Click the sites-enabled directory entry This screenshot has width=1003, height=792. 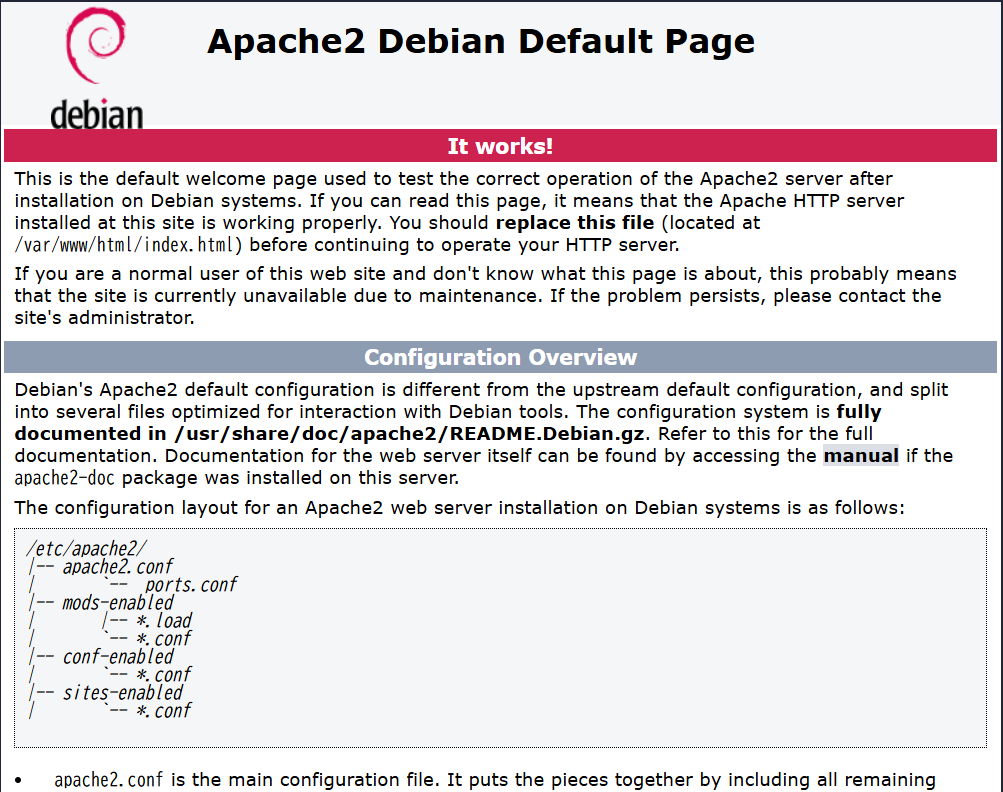point(122,692)
